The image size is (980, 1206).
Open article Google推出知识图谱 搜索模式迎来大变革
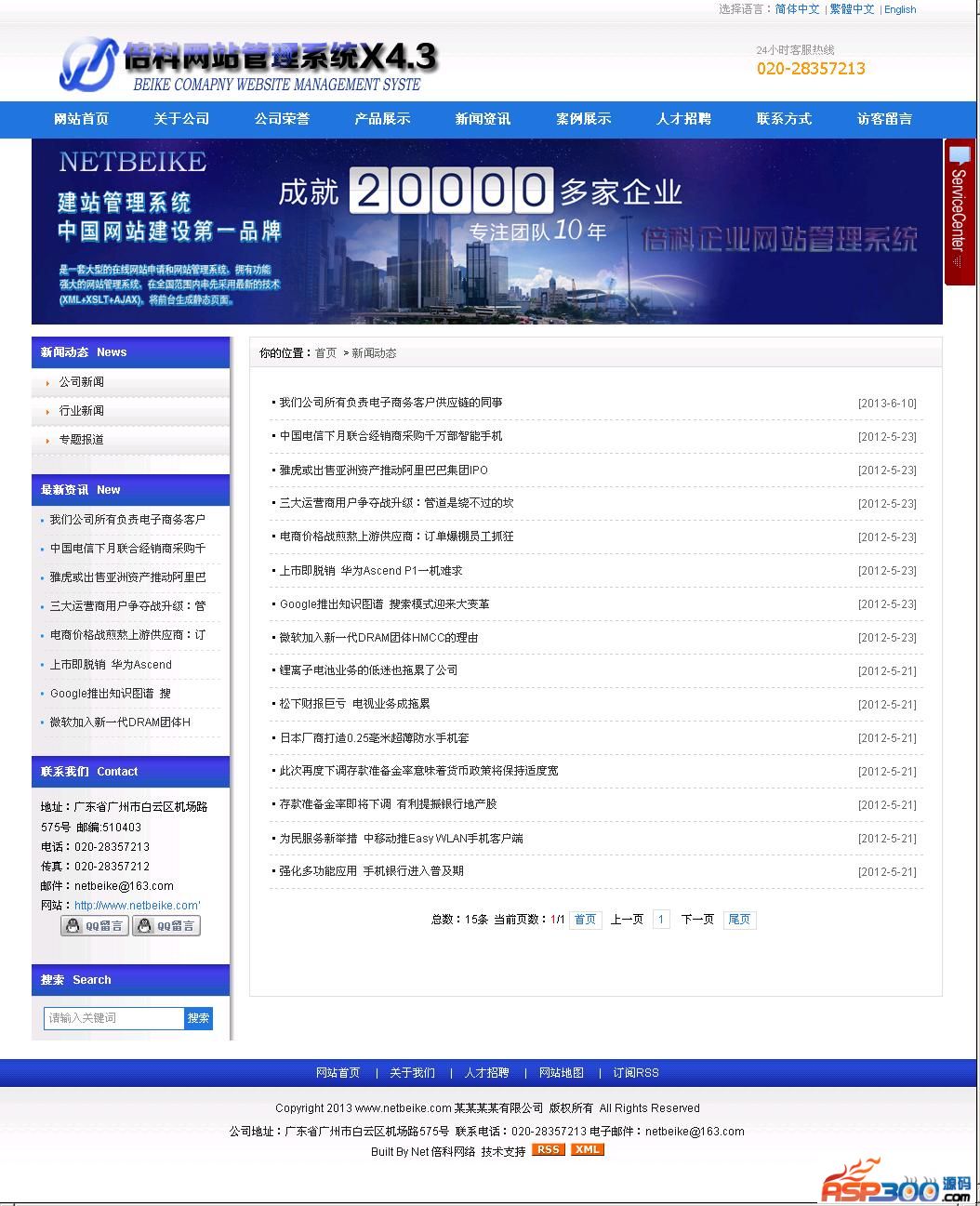[384, 604]
